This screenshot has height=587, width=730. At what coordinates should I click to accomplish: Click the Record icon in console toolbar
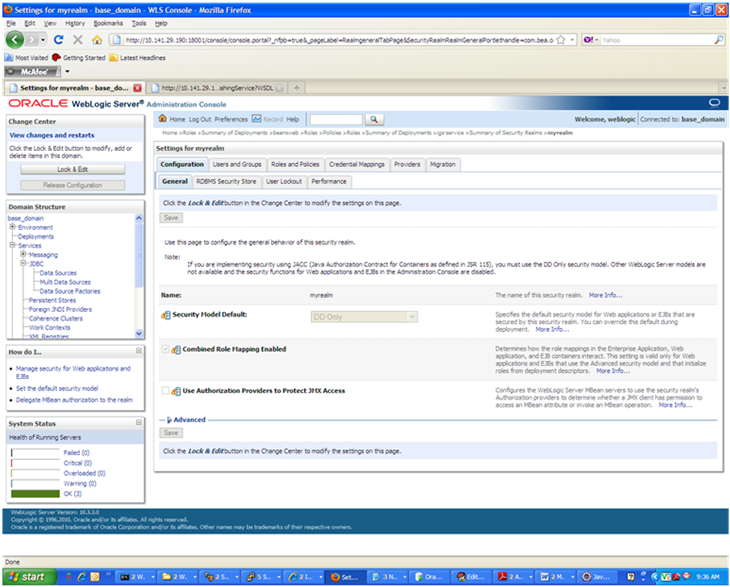coord(257,119)
